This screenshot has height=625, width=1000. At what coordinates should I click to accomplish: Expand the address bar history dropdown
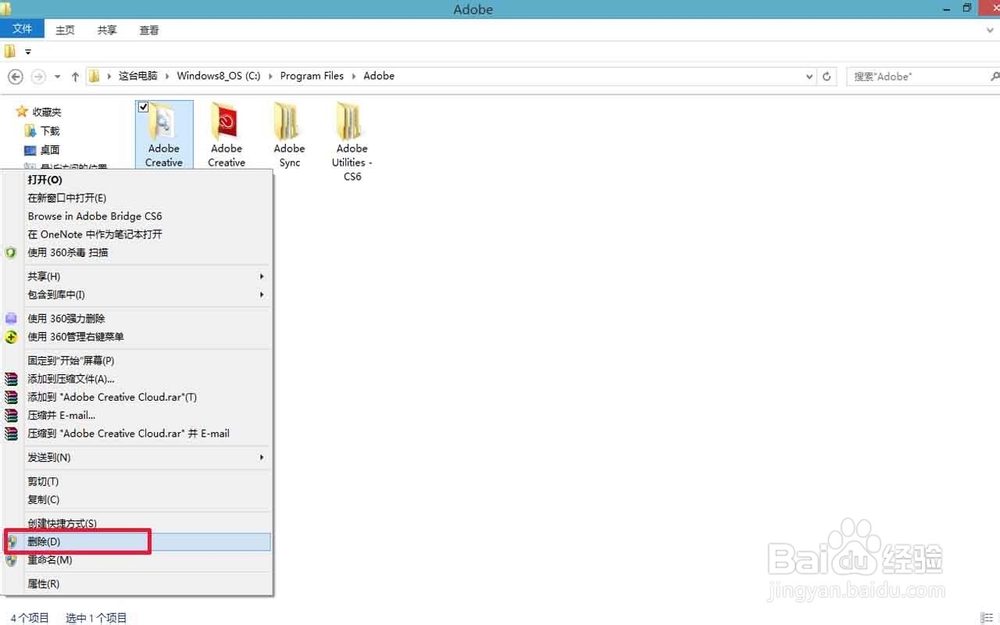pos(809,77)
